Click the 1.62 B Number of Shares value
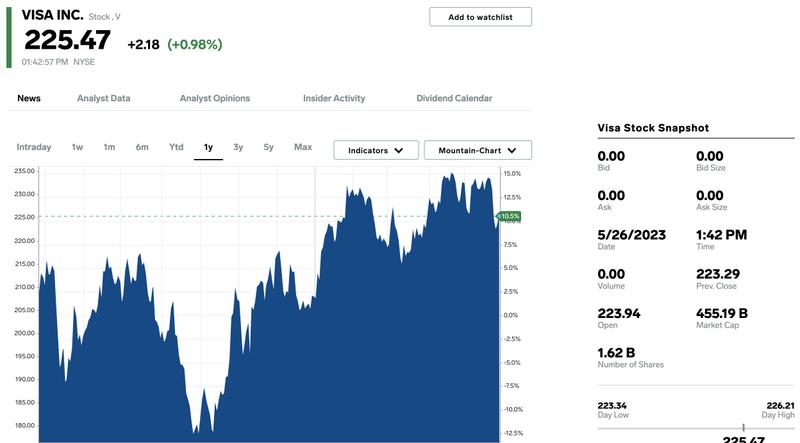800x443 pixels. (616, 353)
